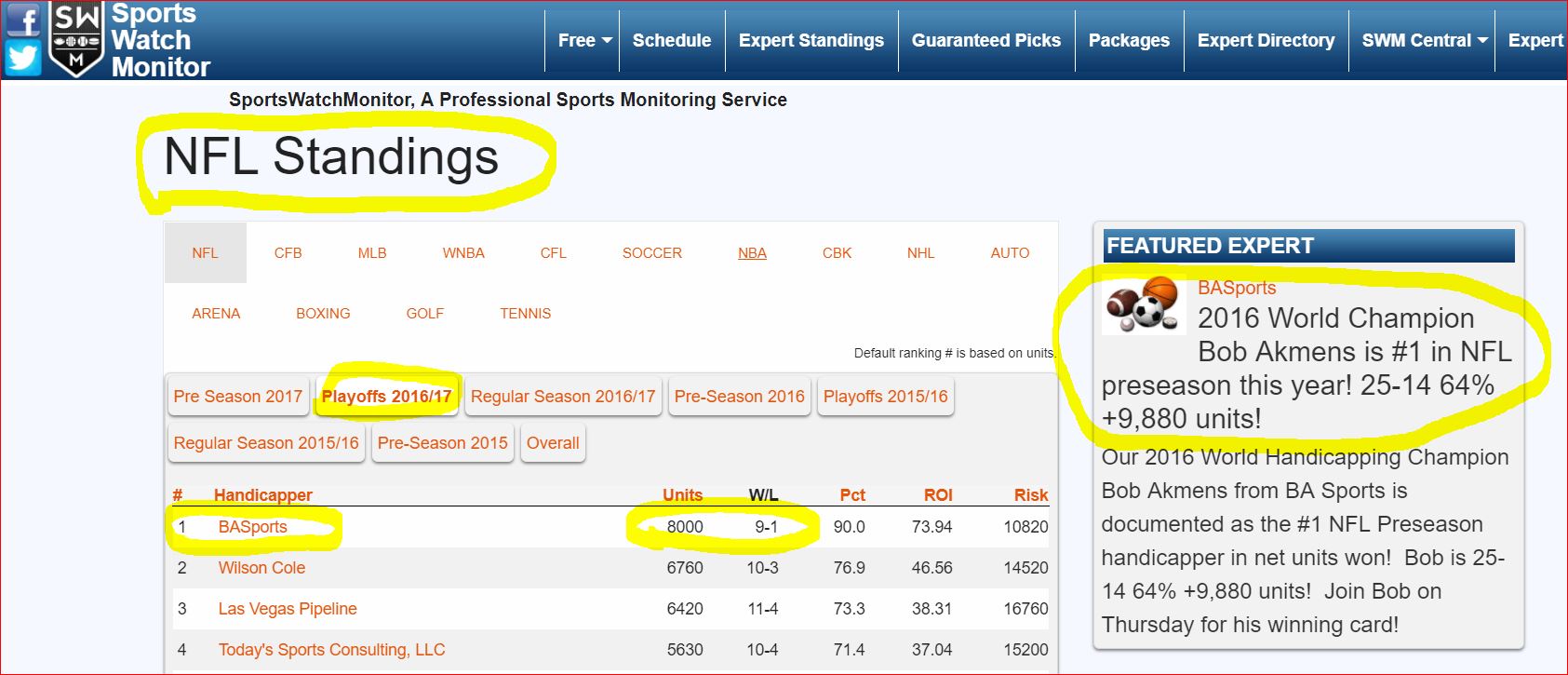This screenshot has width=1568, height=675.
Task: Switch to the WNBA sport tab
Action: click(463, 252)
